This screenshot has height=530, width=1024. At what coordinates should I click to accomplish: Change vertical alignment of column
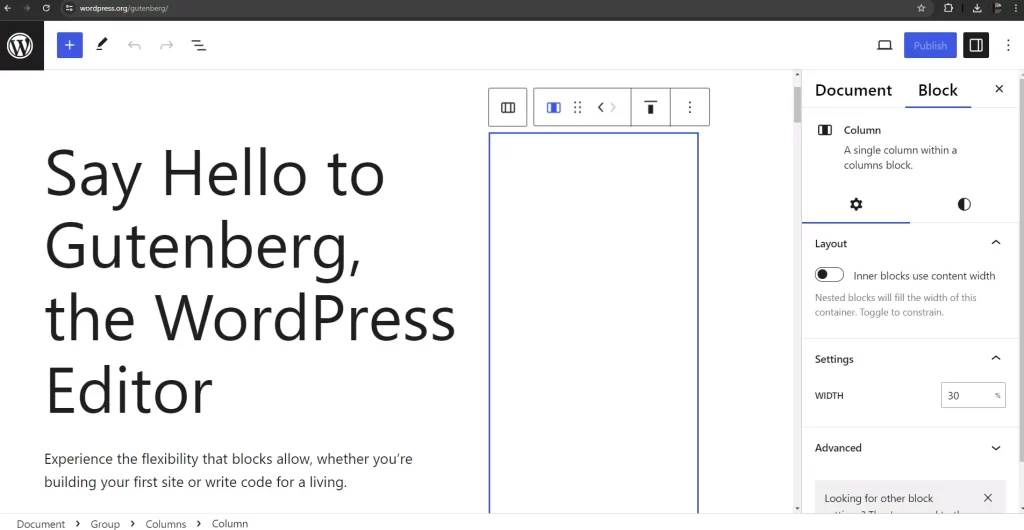pos(650,107)
